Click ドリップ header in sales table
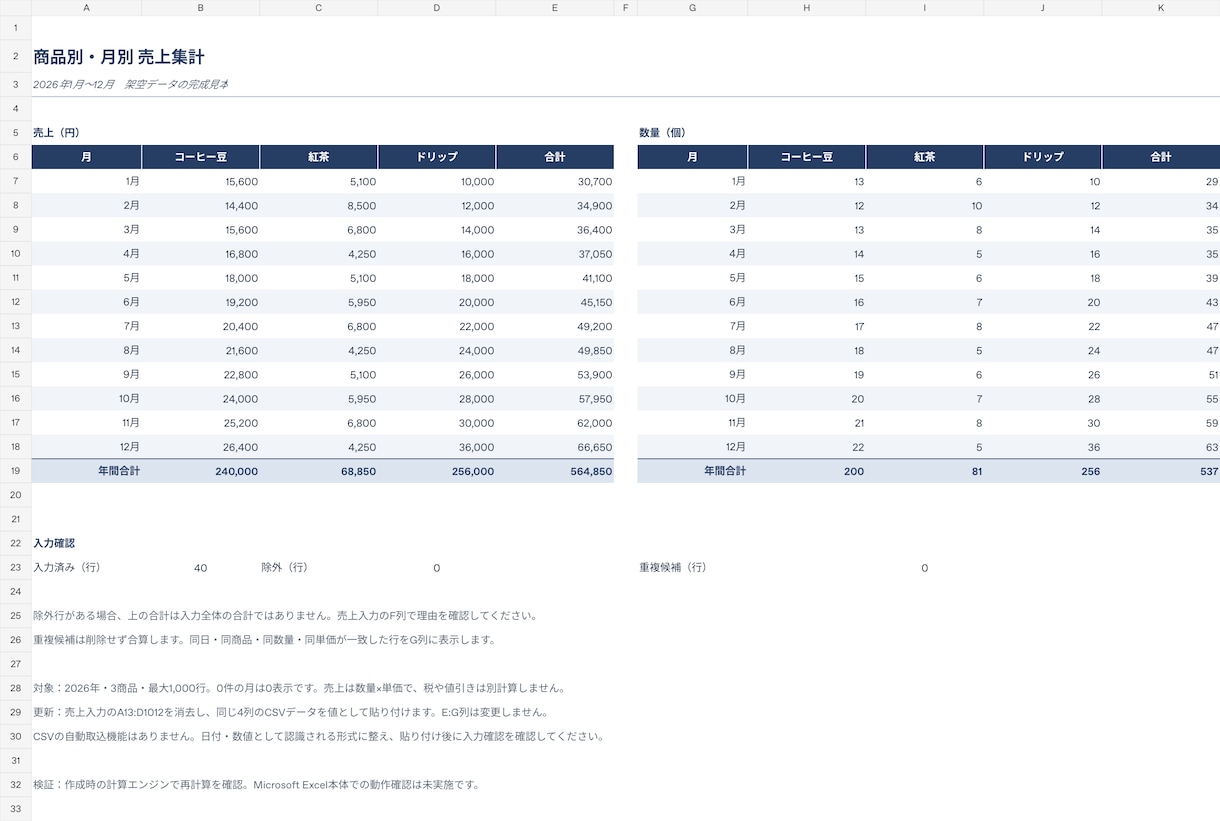 coord(437,157)
